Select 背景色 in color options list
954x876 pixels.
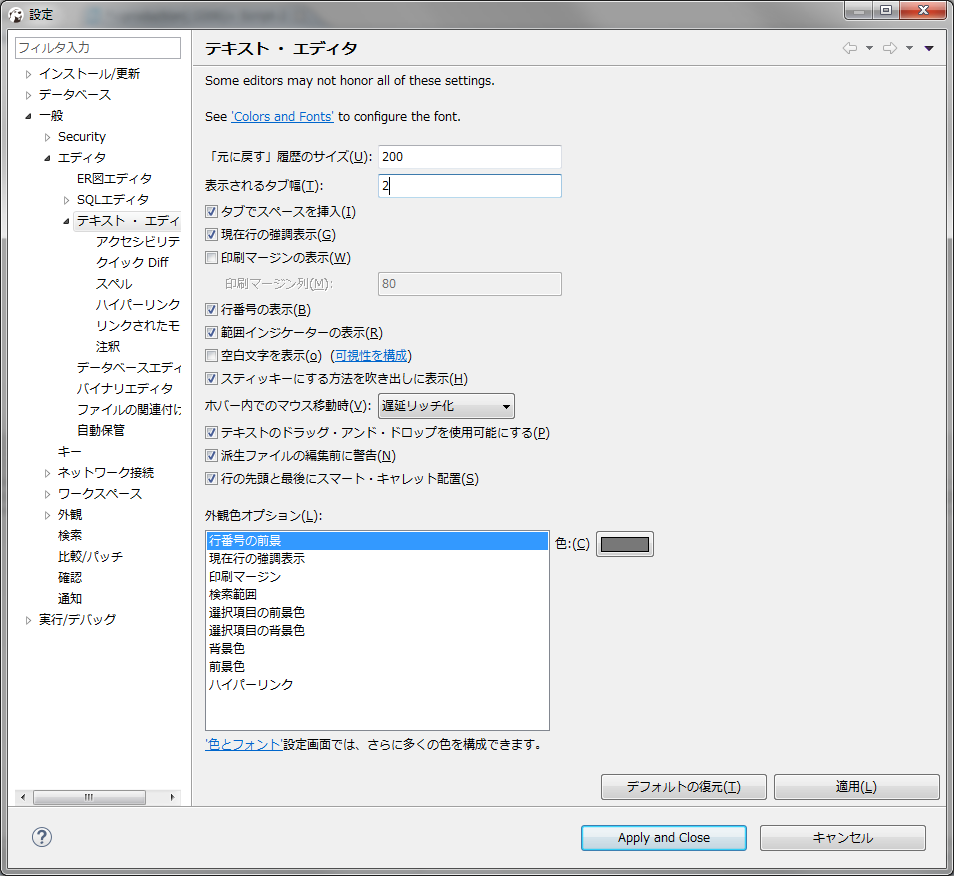point(377,648)
